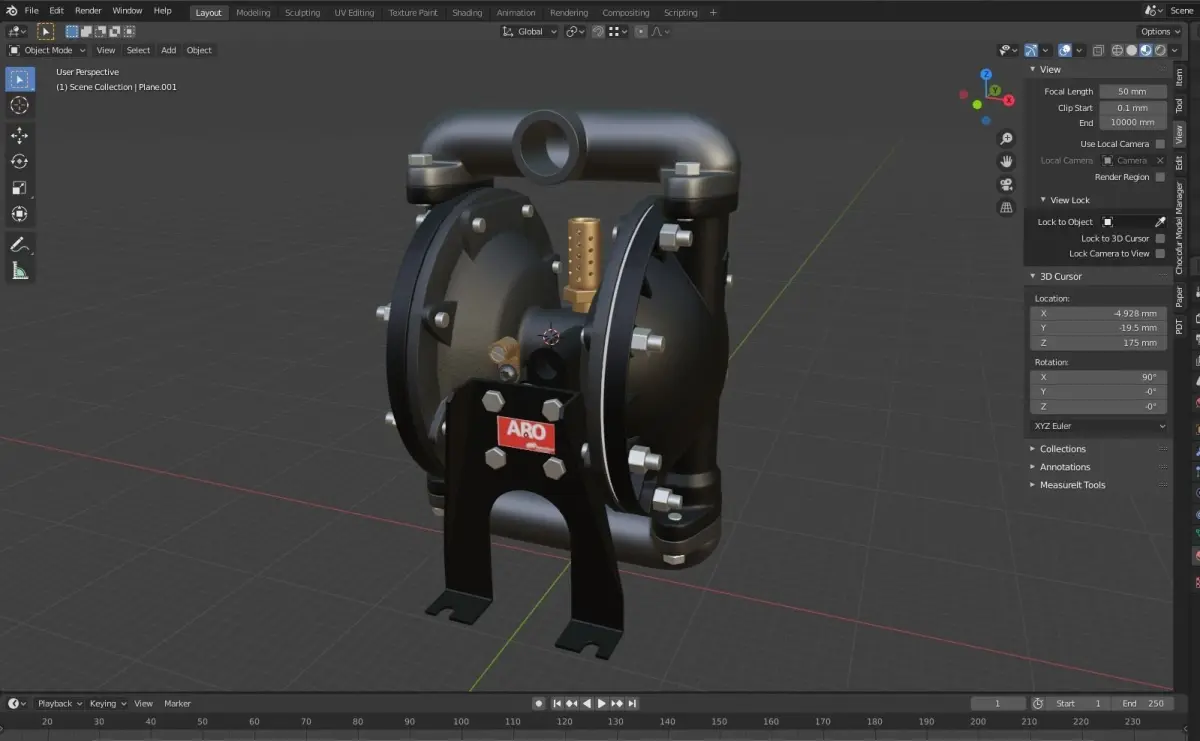Click the End frame 250 field
Viewport: 1200px width, 741px height.
(x=1142, y=703)
